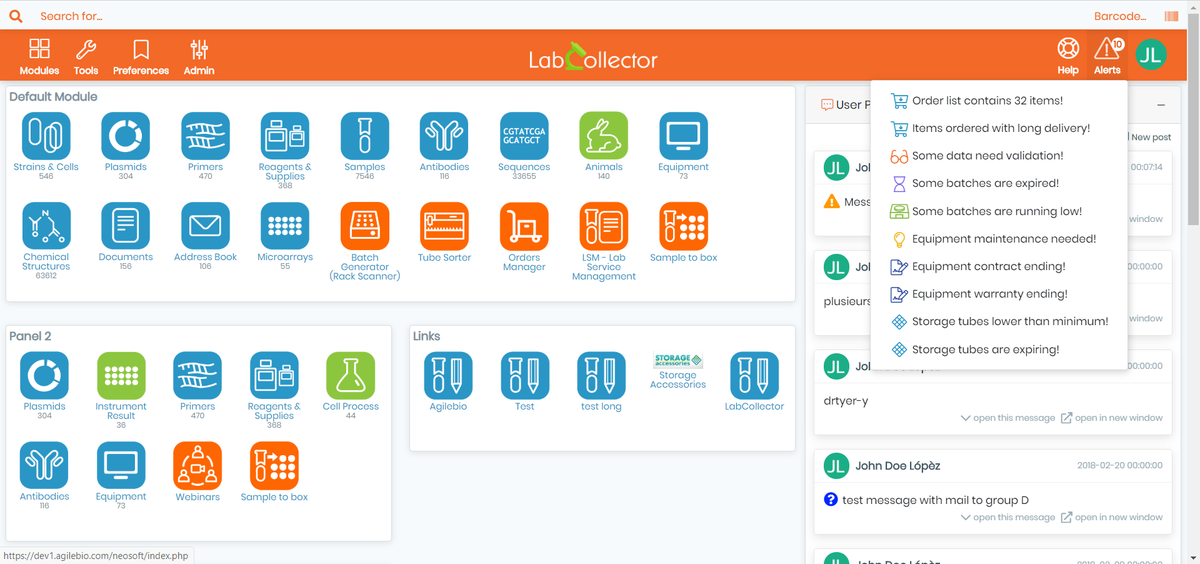Open the Preferences menu
Viewport: 1200px width, 564px height.
(x=141, y=56)
